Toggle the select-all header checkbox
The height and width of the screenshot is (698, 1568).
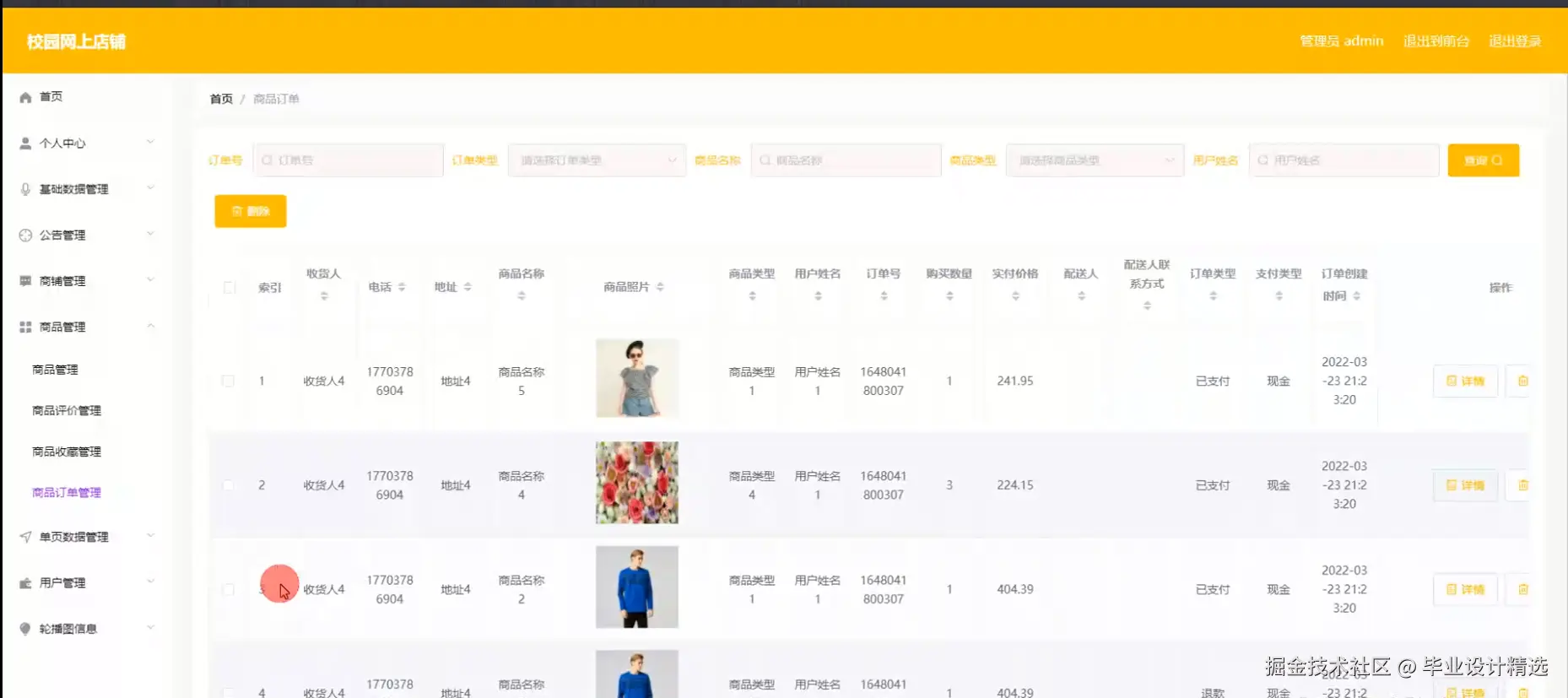(x=229, y=288)
